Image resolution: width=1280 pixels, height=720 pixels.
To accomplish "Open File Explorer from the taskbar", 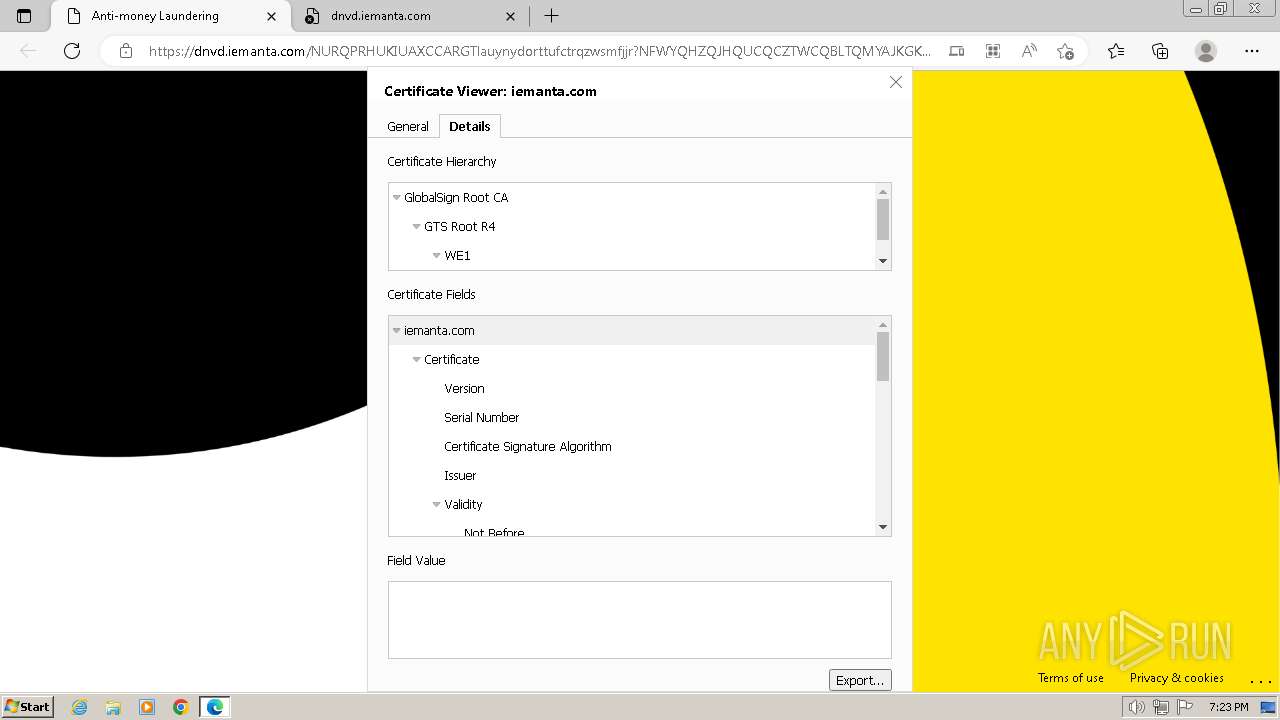I will (x=113, y=707).
